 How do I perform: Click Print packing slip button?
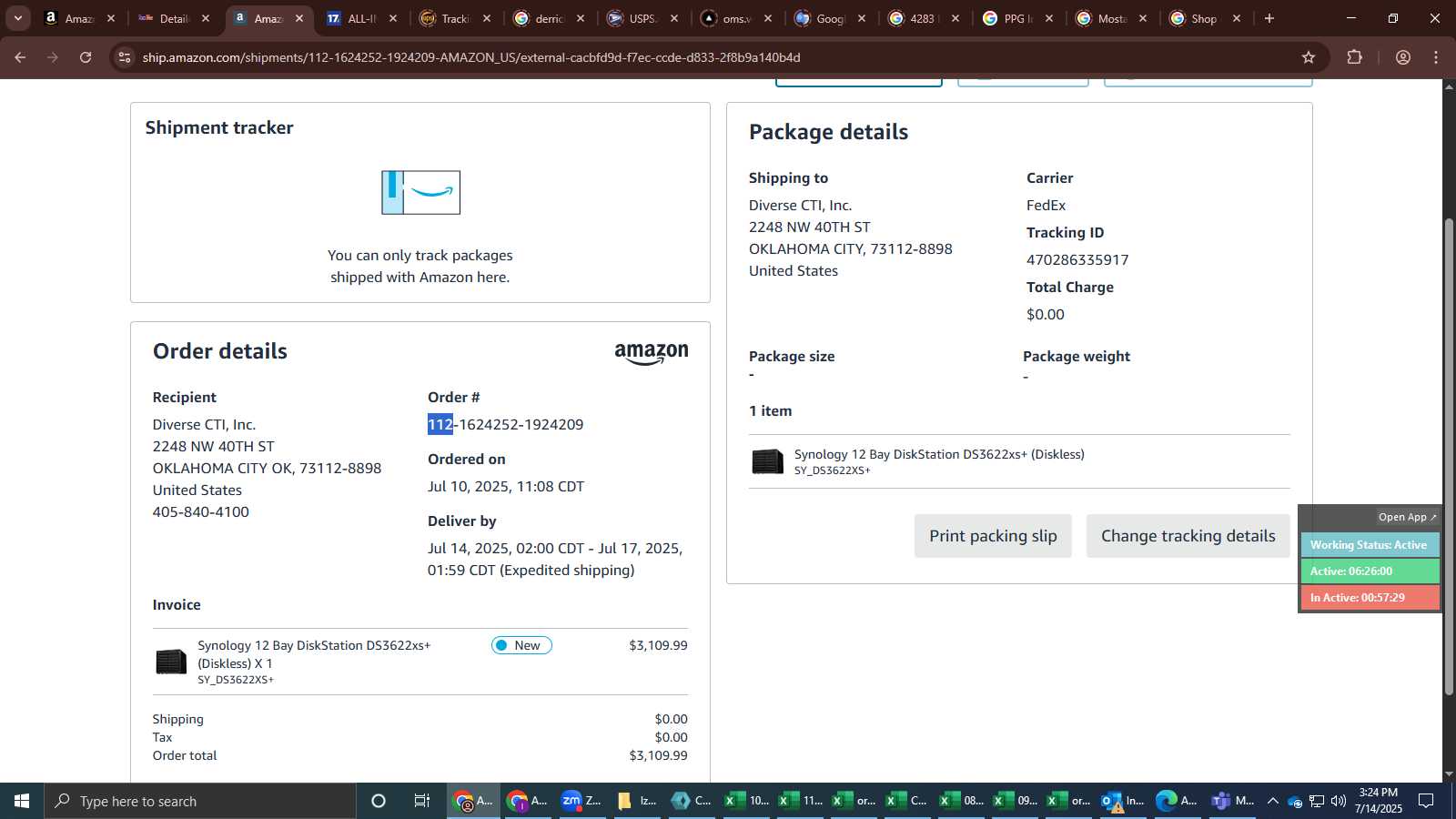tap(993, 536)
